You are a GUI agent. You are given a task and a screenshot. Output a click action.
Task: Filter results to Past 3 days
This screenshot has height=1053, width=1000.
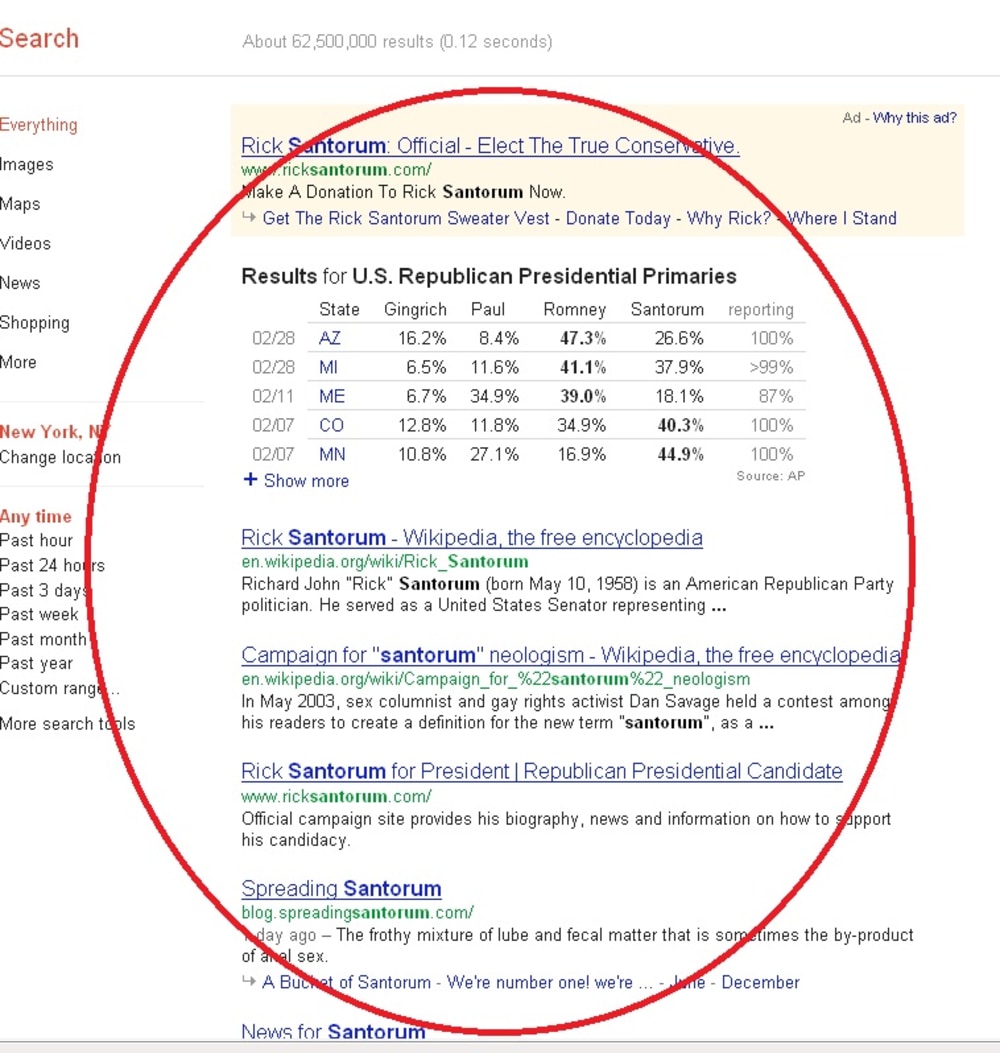44,590
